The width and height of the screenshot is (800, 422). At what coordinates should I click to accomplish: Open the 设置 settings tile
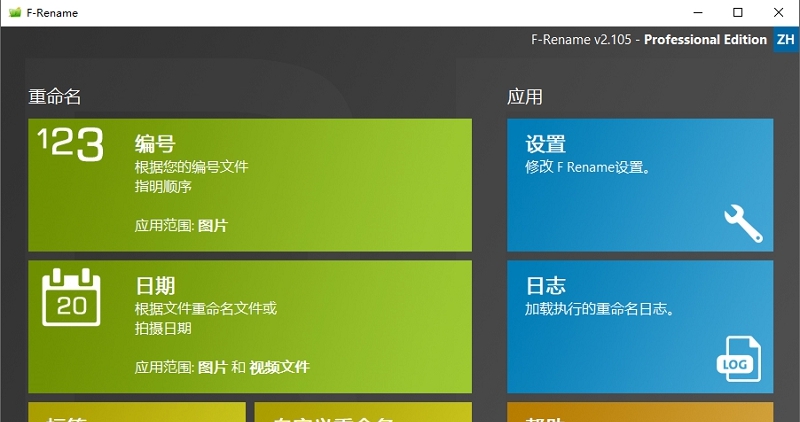pyautogui.click(x=640, y=185)
